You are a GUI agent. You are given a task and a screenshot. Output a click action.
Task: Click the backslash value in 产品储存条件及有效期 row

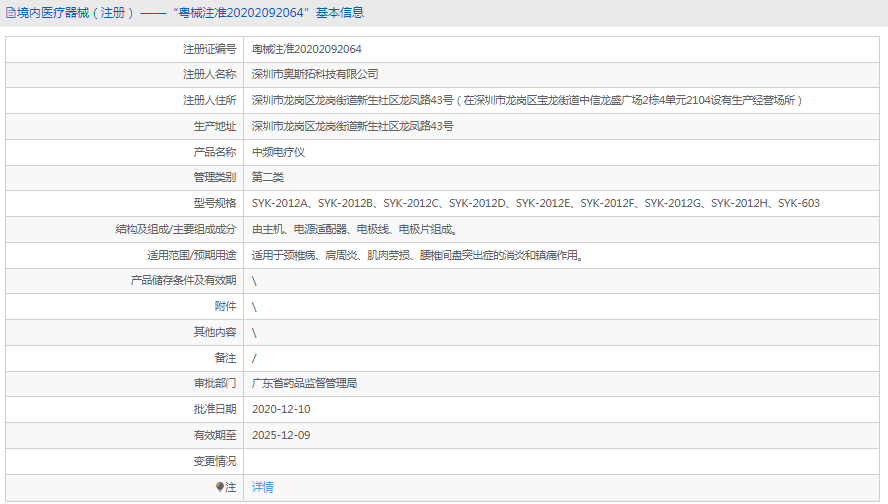click(254, 281)
